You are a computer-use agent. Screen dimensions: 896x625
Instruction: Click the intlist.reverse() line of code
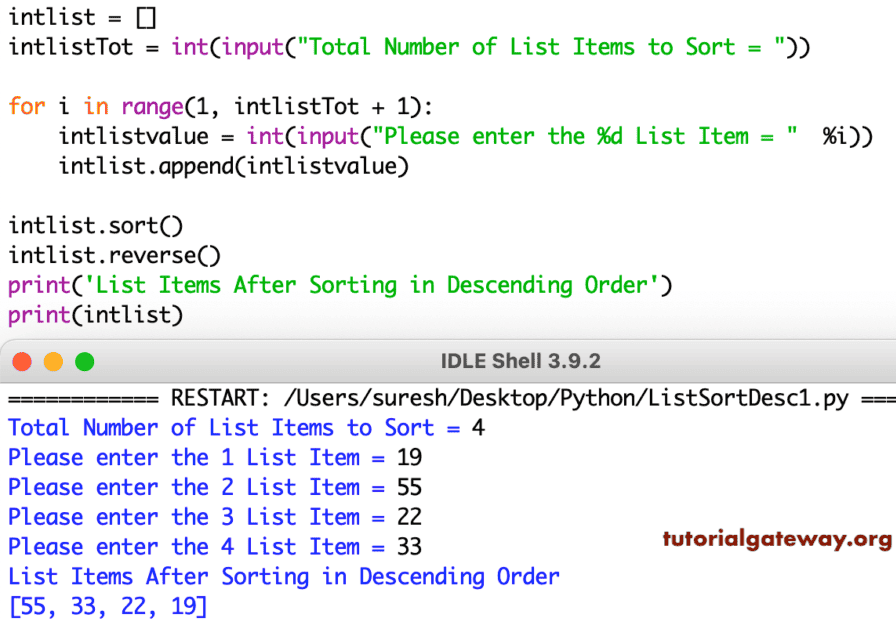coord(110,255)
